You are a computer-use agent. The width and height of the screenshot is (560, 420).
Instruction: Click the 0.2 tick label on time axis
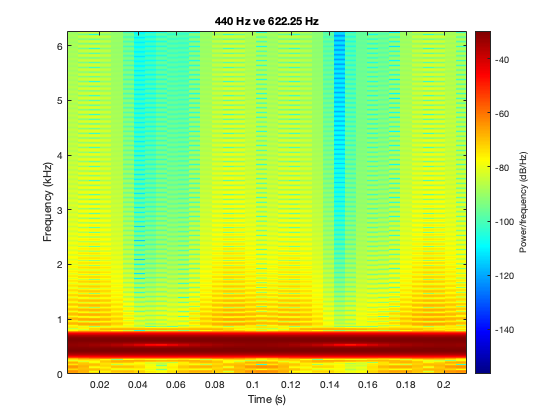coord(444,385)
